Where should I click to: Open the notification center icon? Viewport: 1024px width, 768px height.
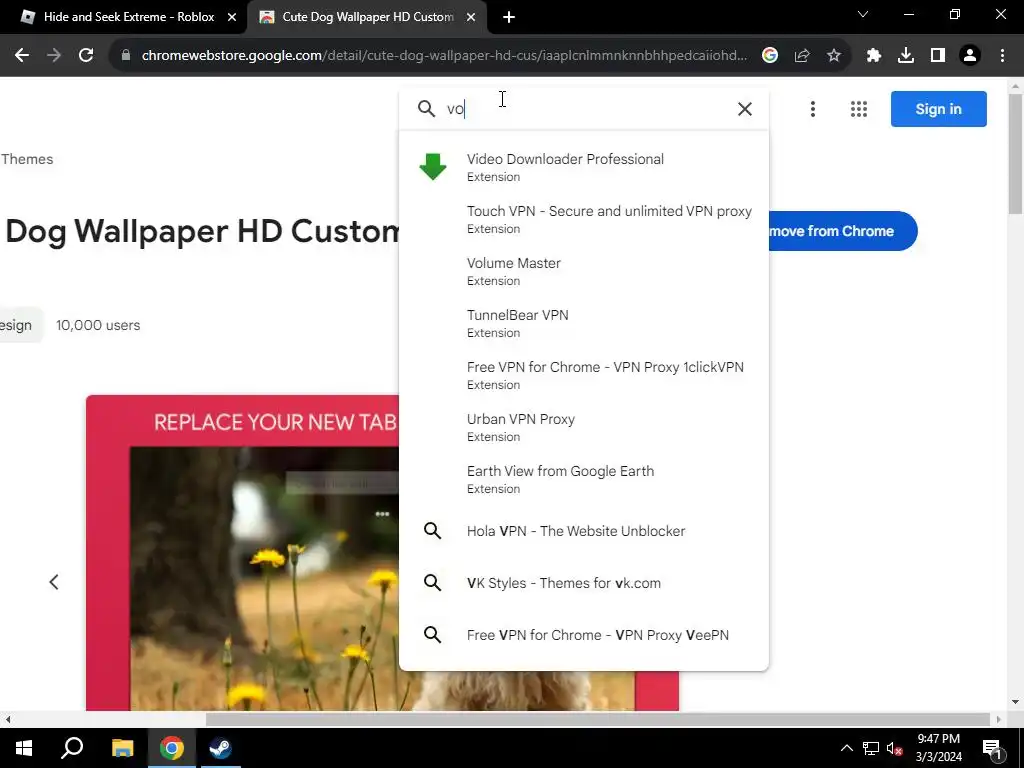point(992,748)
